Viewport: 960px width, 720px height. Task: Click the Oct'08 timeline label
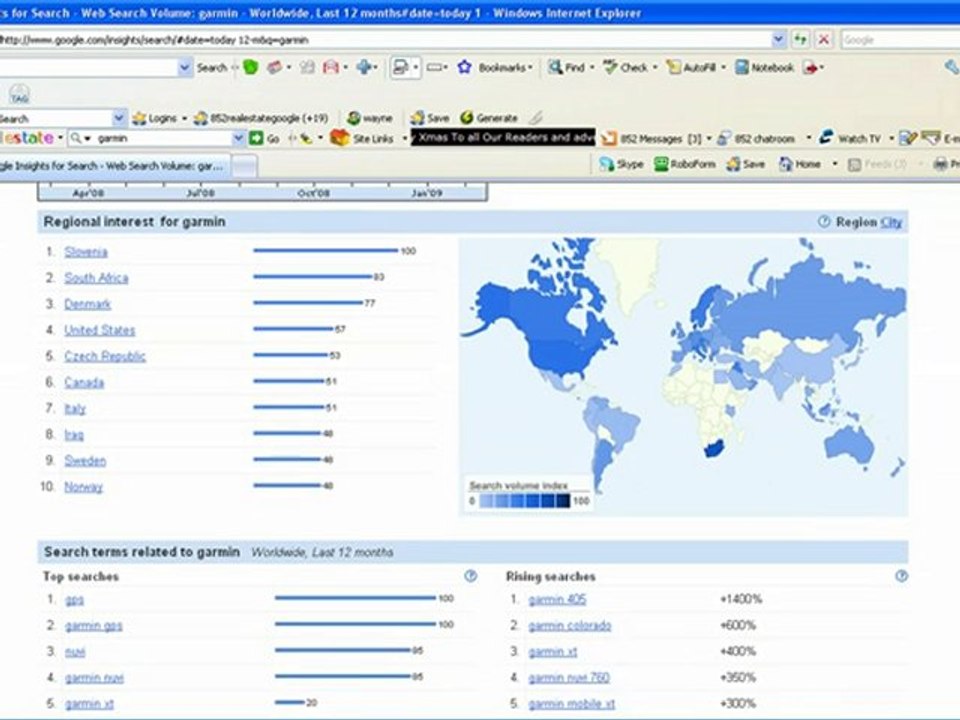pyautogui.click(x=313, y=193)
